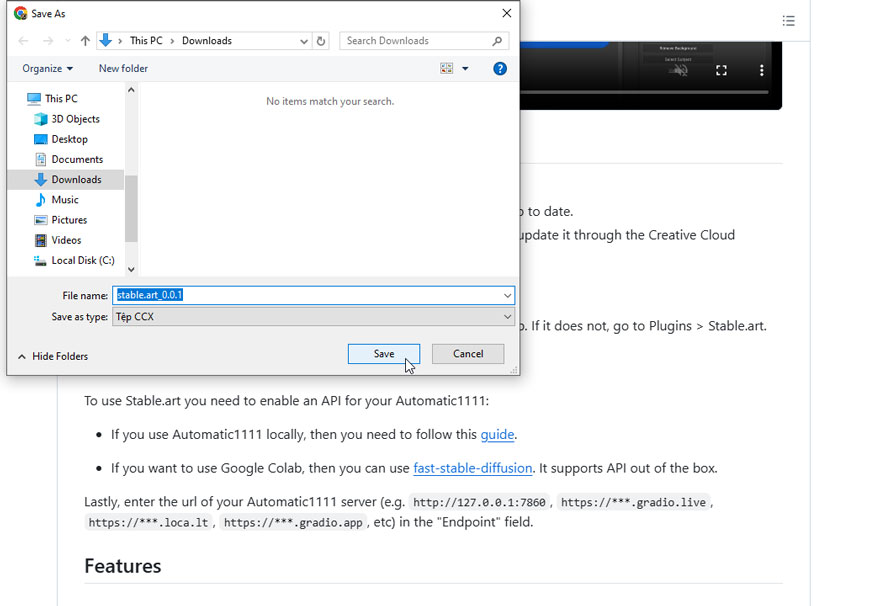Screen dimensions: 875x606
Task: Open the fast-stable-diffusion link
Action: click(x=471, y=468)
